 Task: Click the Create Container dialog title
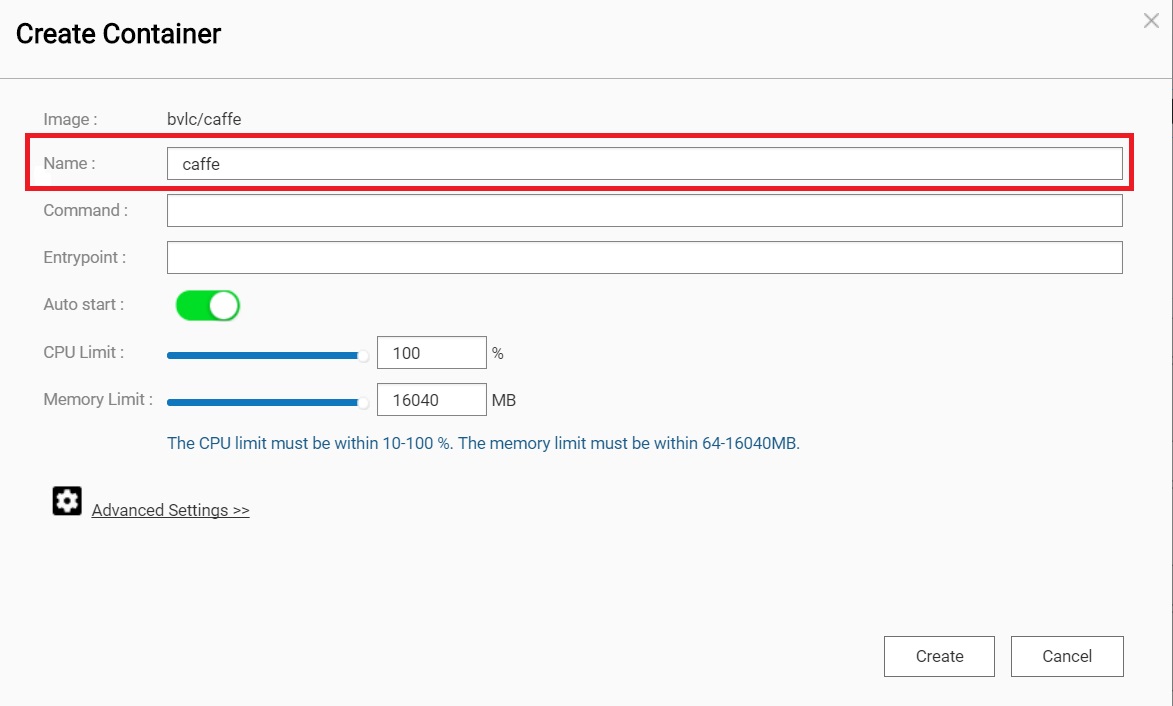(x=118, y=34)
